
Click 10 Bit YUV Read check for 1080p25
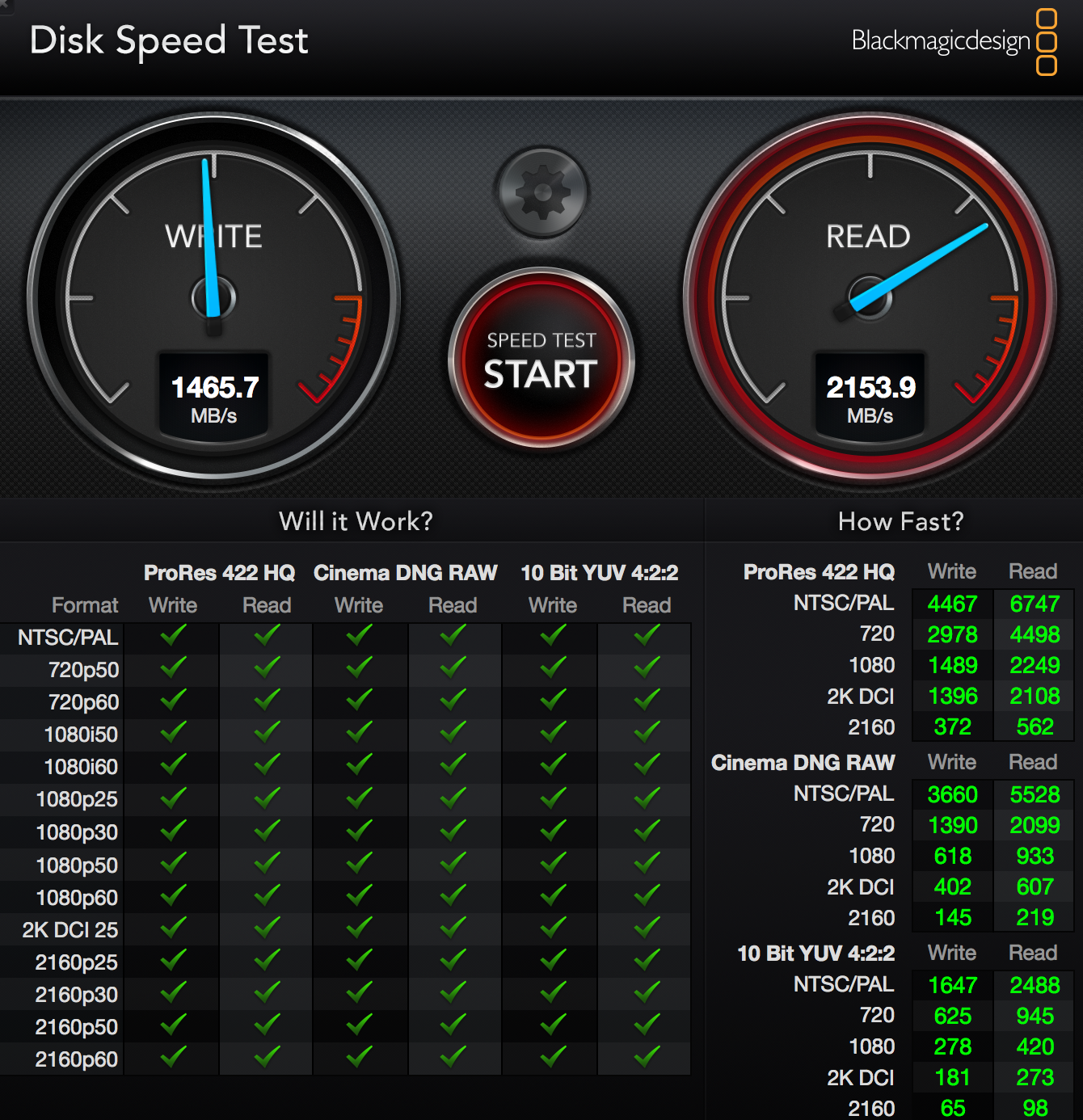pos(647,798)
